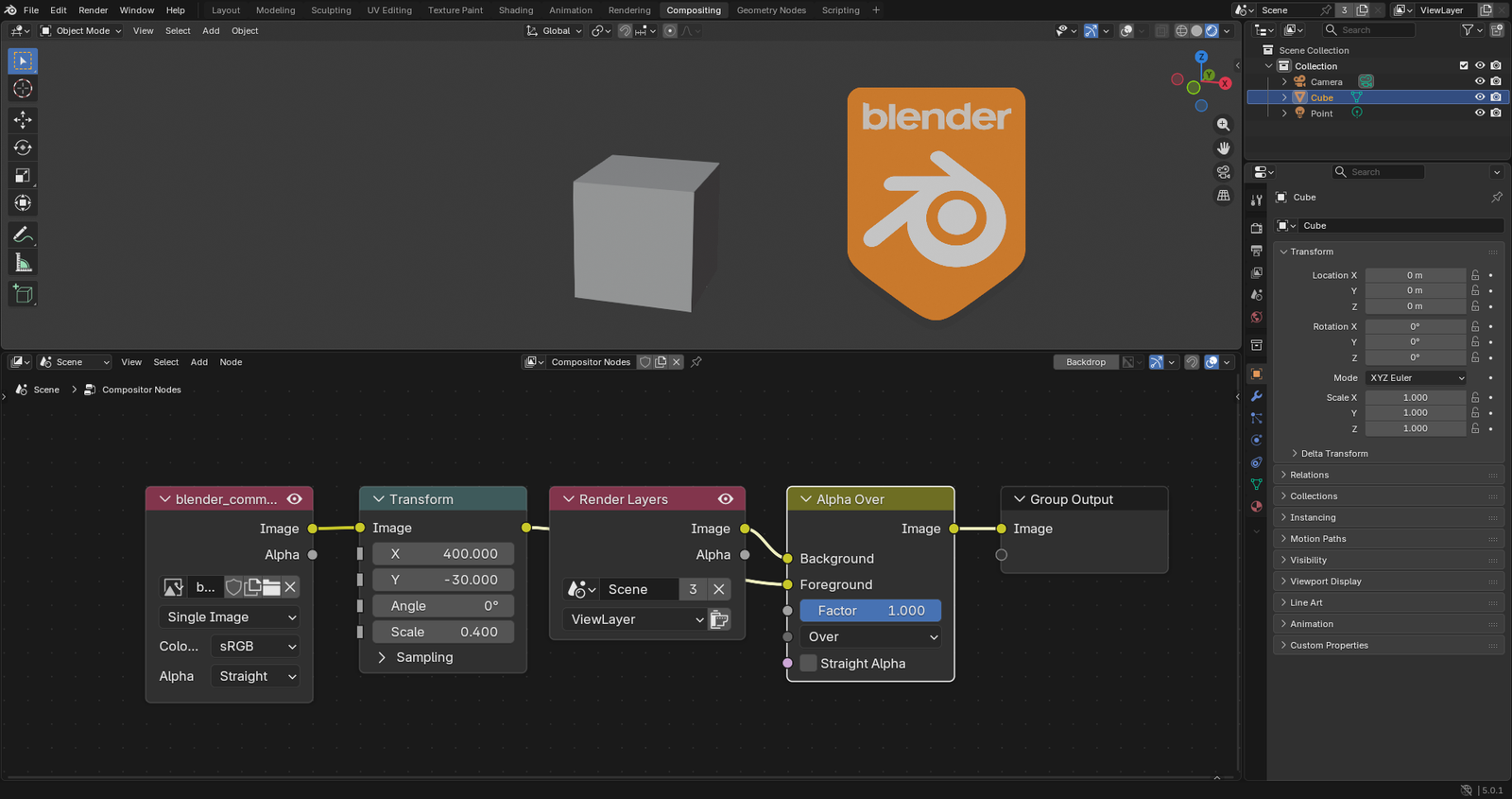Open Straight alpha mode dropdown

(x=255, y=677)
